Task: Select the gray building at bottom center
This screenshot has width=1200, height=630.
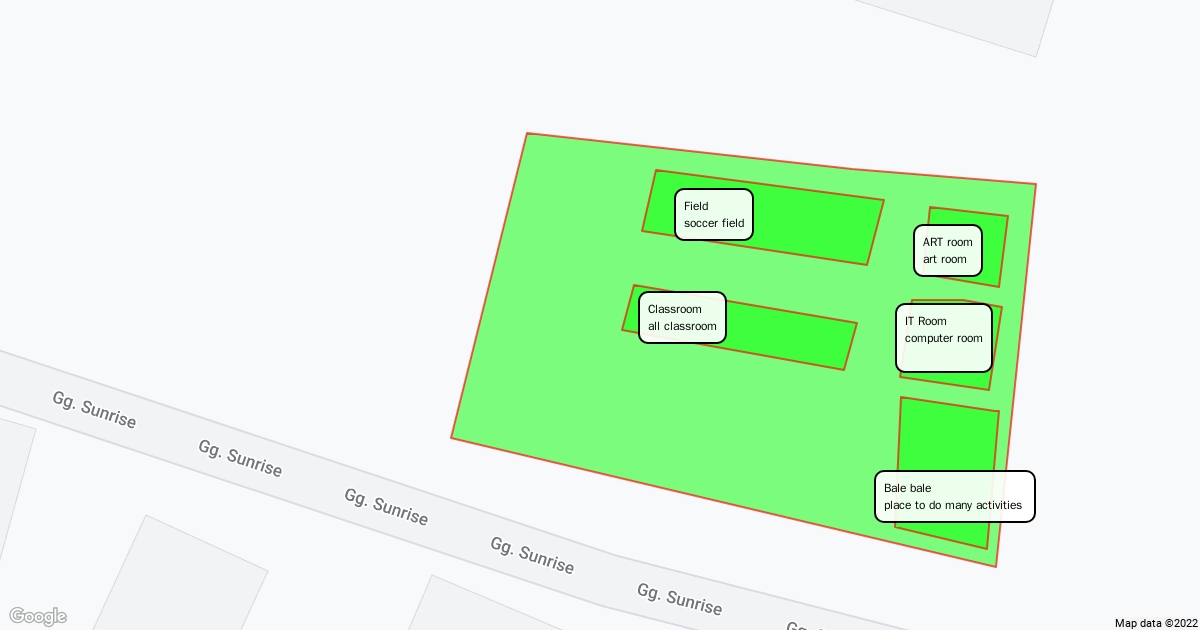Action: pos(480,608)
